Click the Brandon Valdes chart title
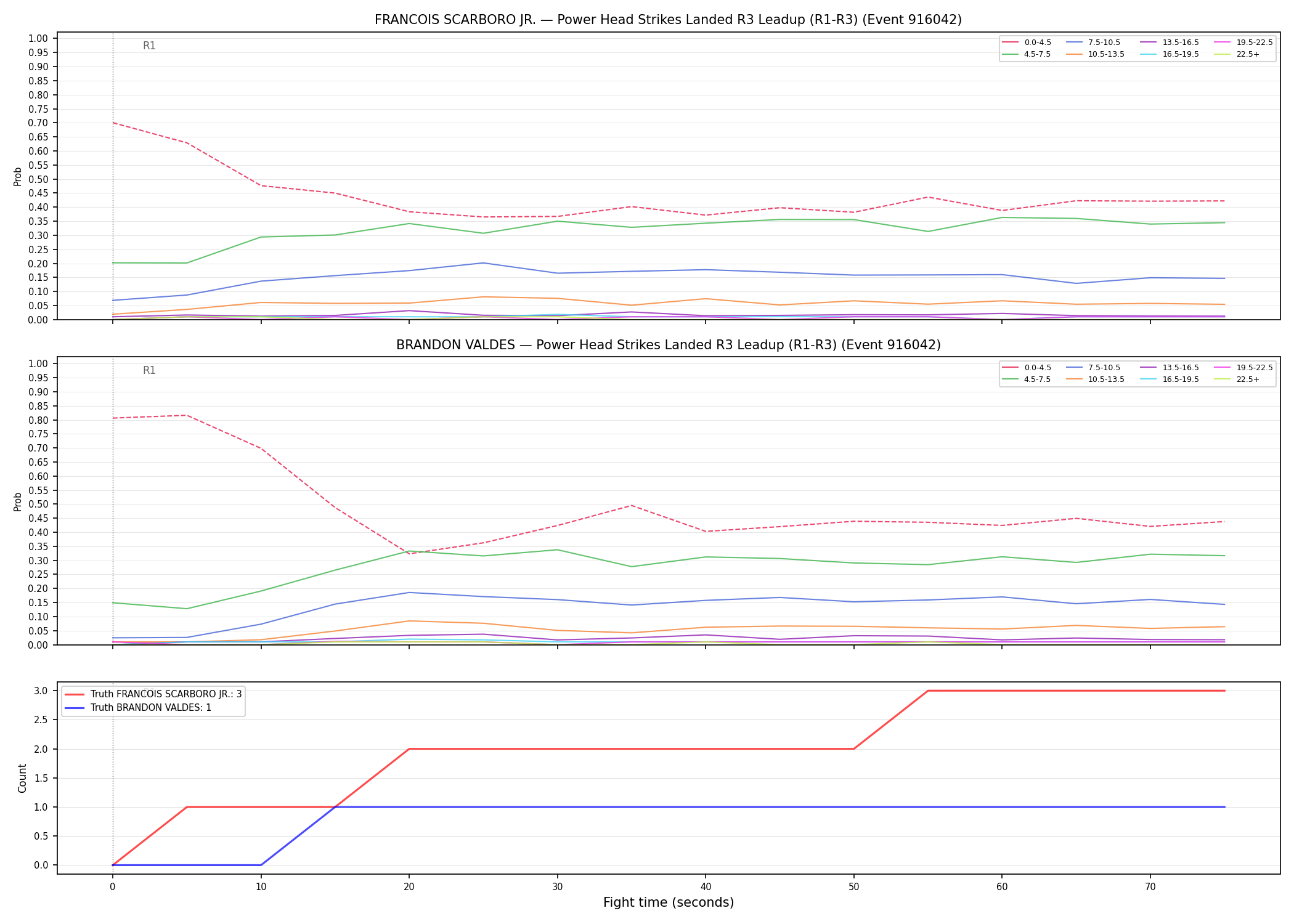This screenshot has height=924, width=1294. point(668,345)
